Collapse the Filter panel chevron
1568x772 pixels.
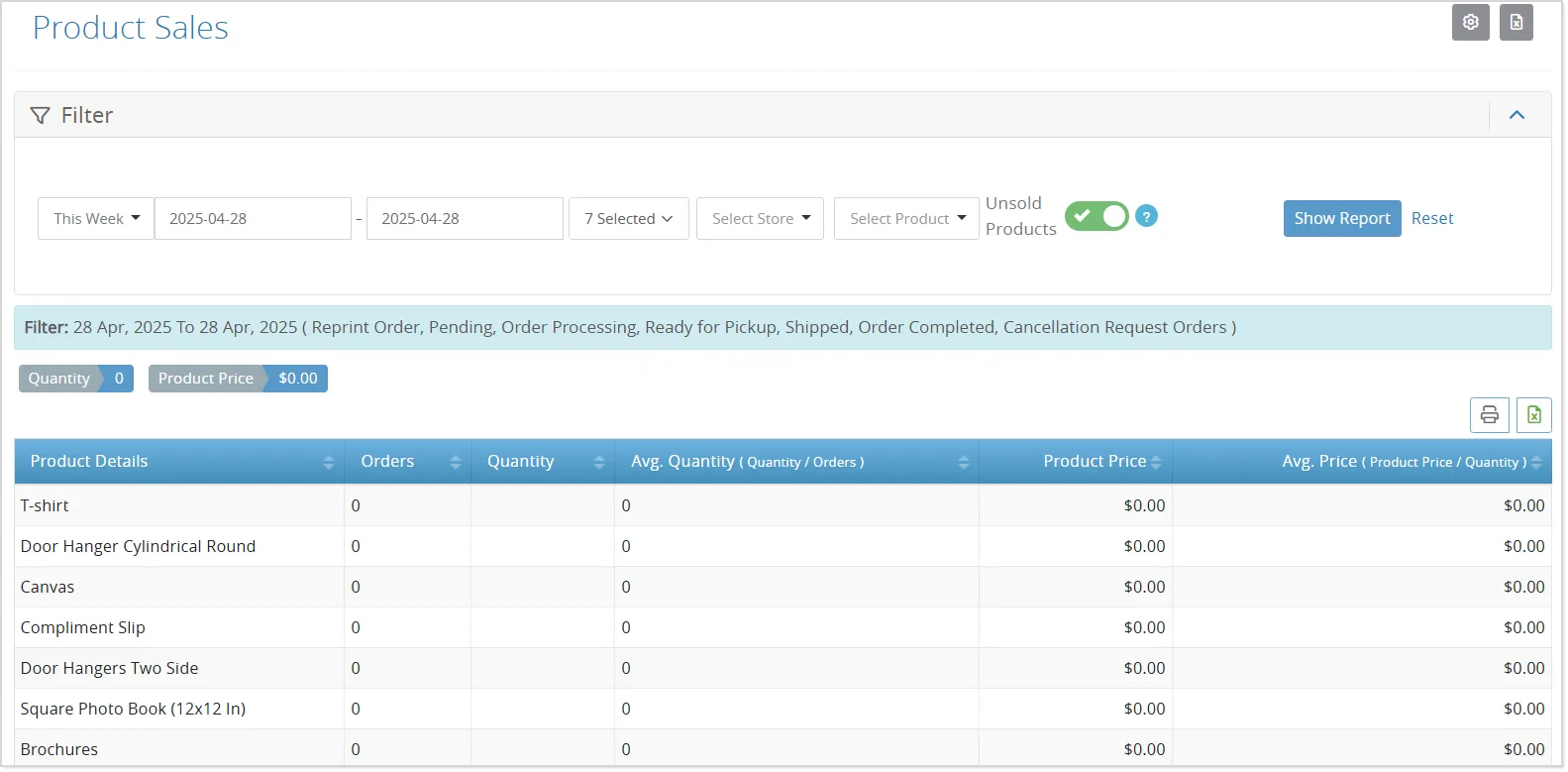(x=1516, y=115)
